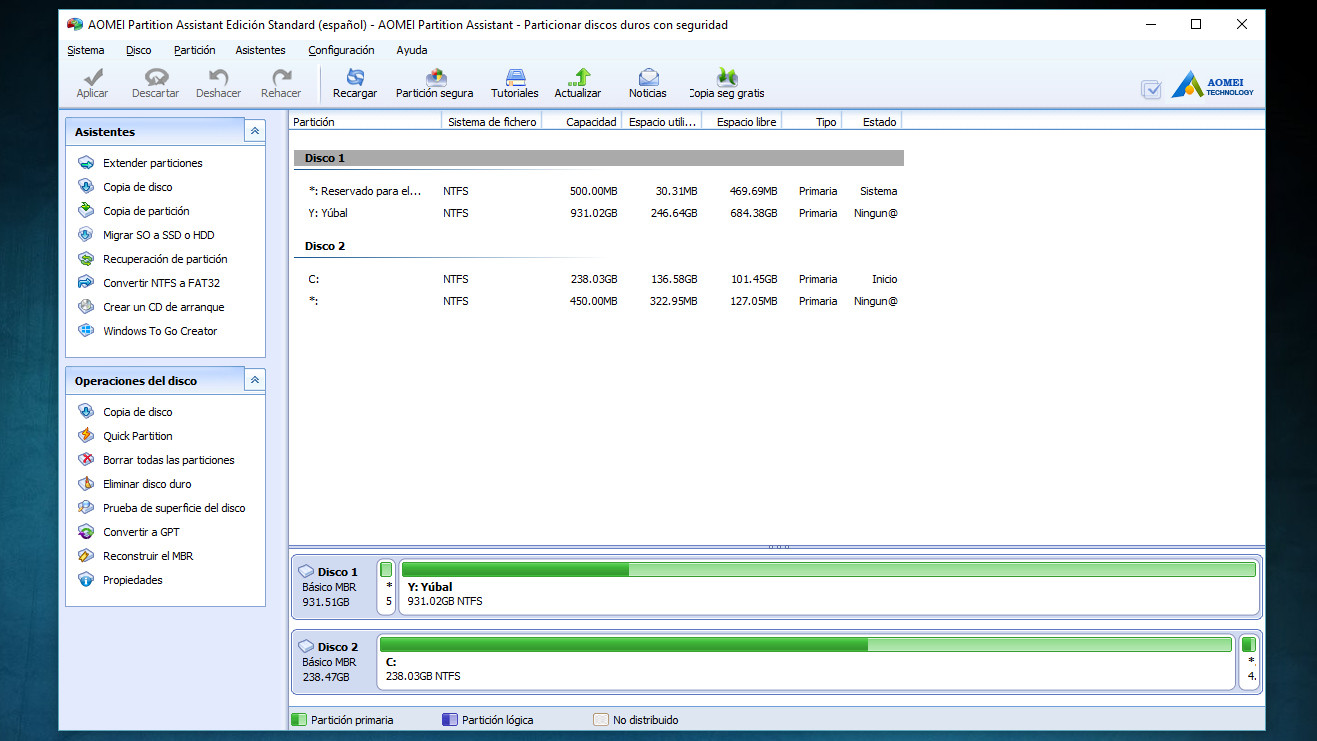Click Migrar SO a SSD o HDD
The image size is (1317, 741).
[158, 235]
